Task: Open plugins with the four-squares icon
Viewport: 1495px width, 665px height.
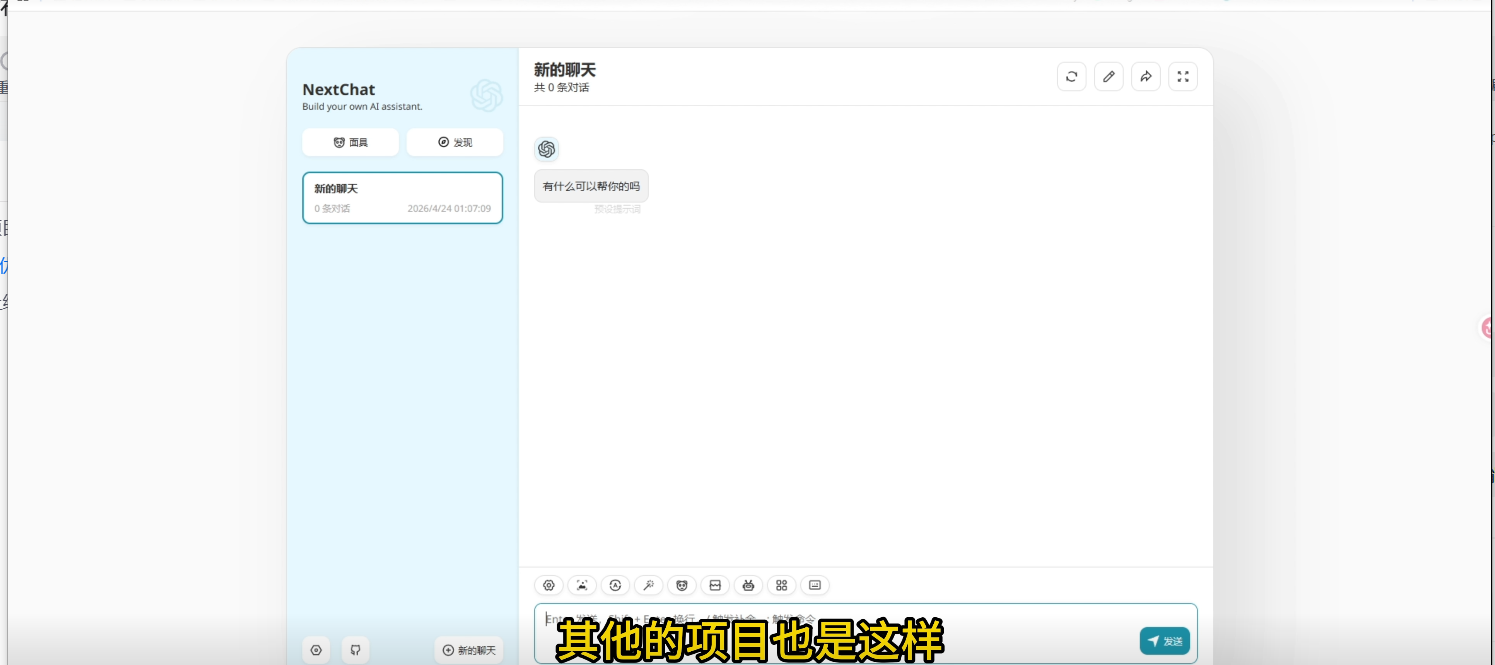Action: 782,585
